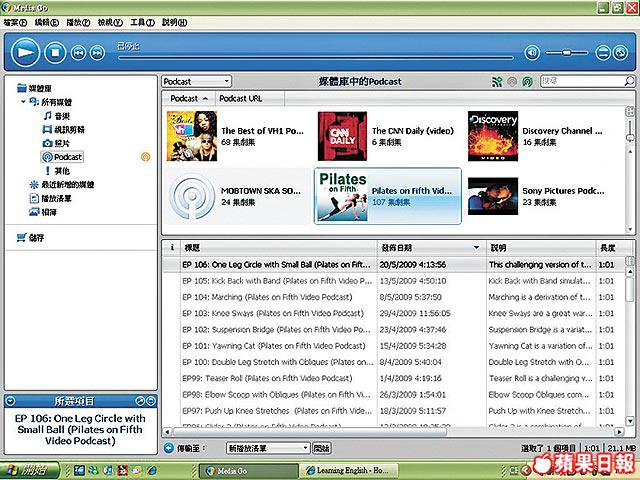Select 照片 photos category in sidebar

[56, 143]
